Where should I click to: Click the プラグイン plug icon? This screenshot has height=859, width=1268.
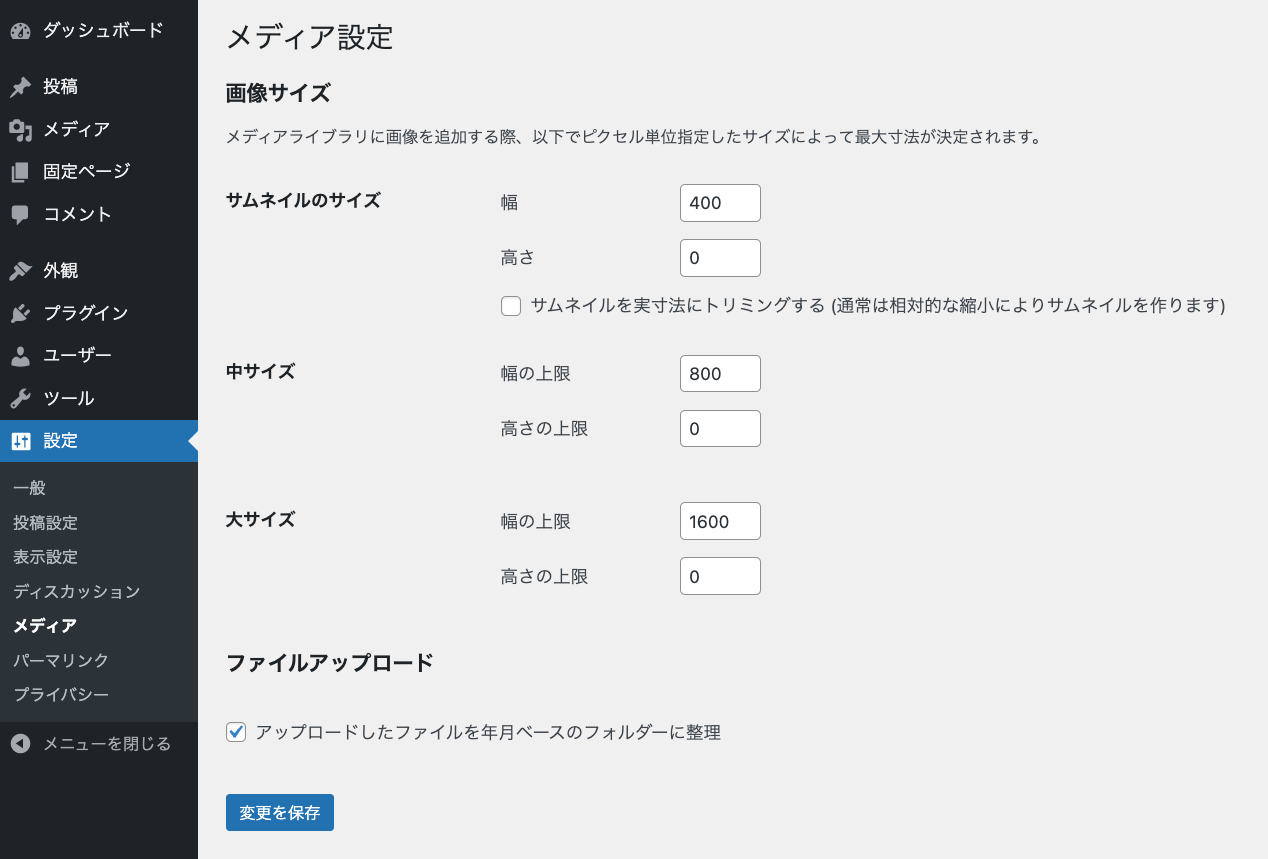tap(21, 313)
